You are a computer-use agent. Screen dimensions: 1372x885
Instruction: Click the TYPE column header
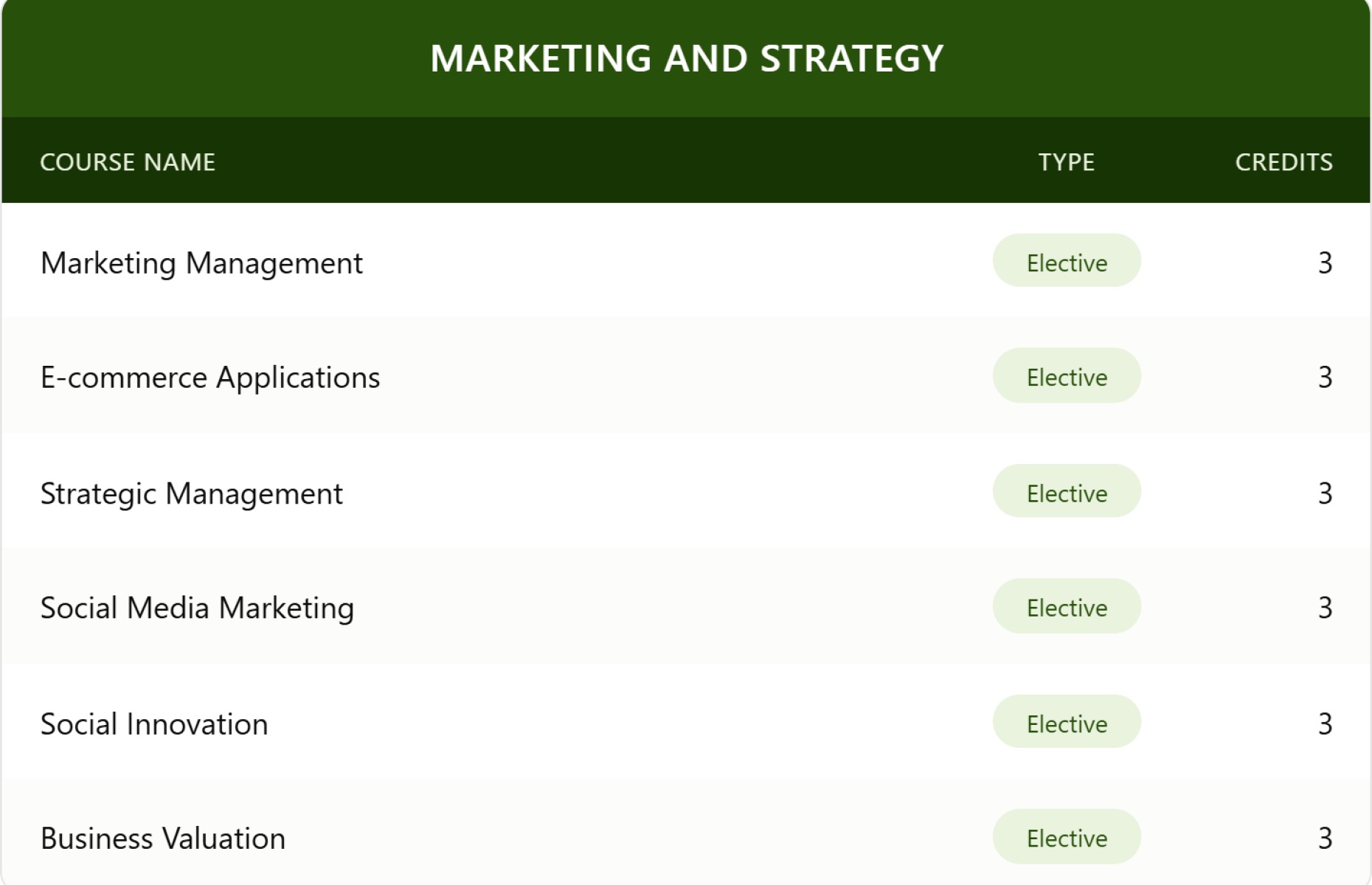(1067, 162)
